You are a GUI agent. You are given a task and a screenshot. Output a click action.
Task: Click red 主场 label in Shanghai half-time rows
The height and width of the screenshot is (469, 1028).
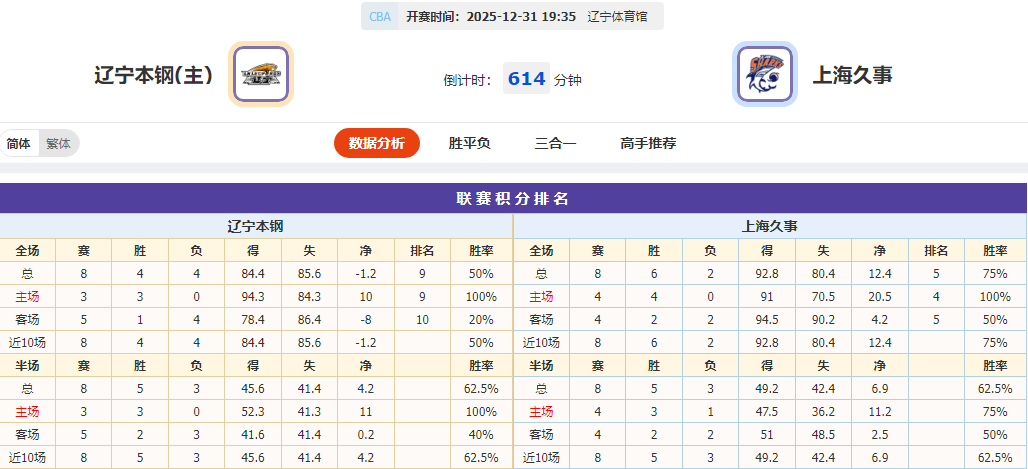click(541, 411)
